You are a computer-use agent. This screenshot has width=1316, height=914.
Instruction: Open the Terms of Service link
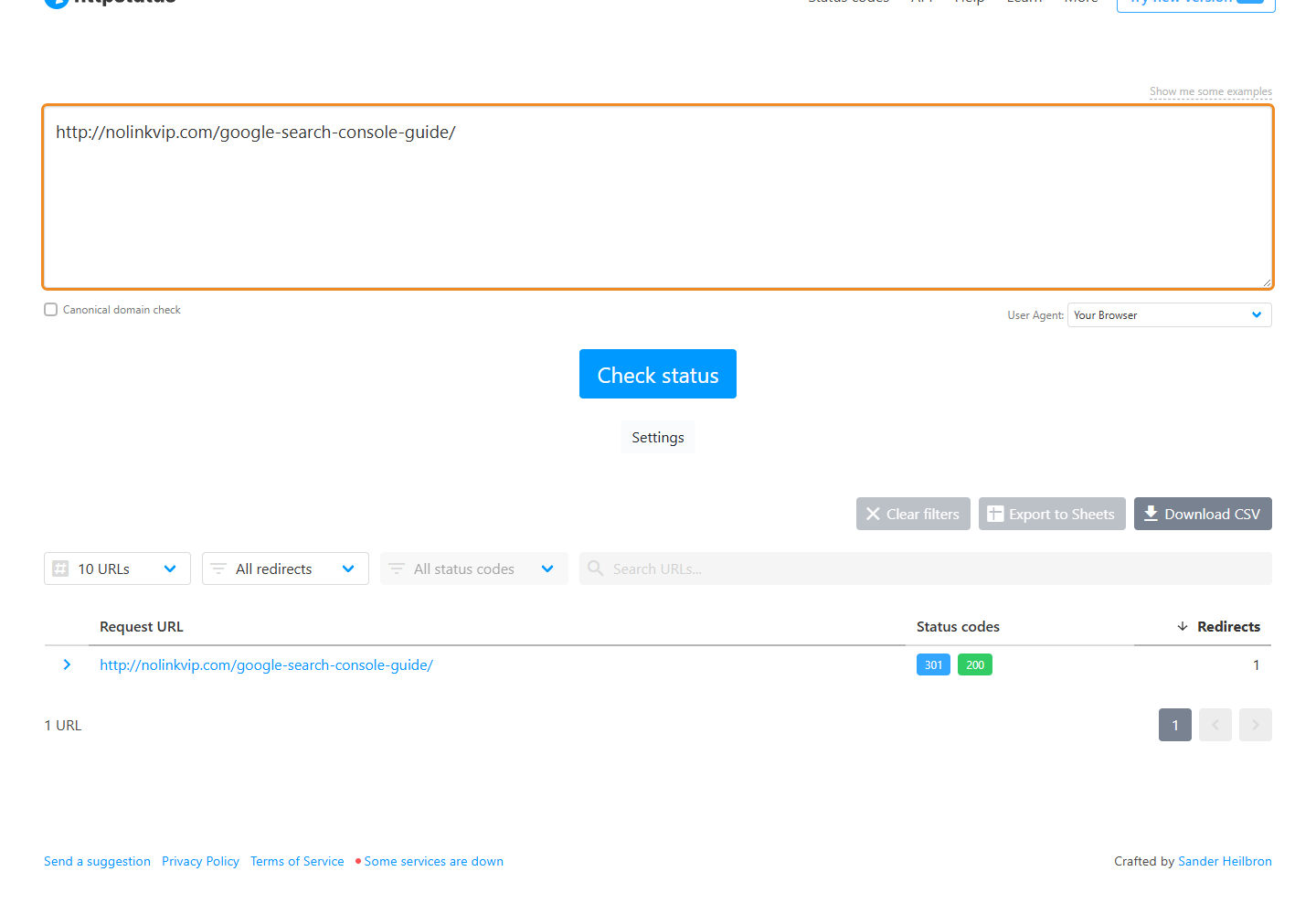coord(297,861)
